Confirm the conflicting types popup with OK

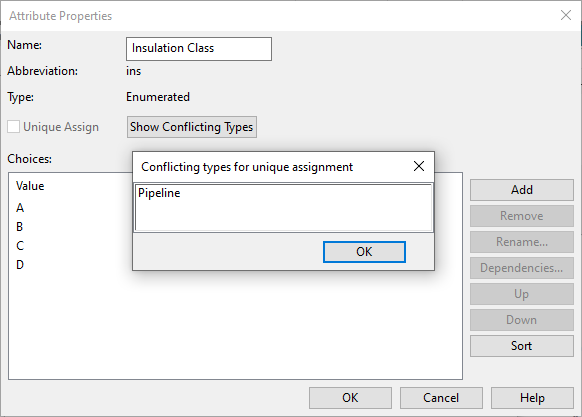click(x=364, y=252)
